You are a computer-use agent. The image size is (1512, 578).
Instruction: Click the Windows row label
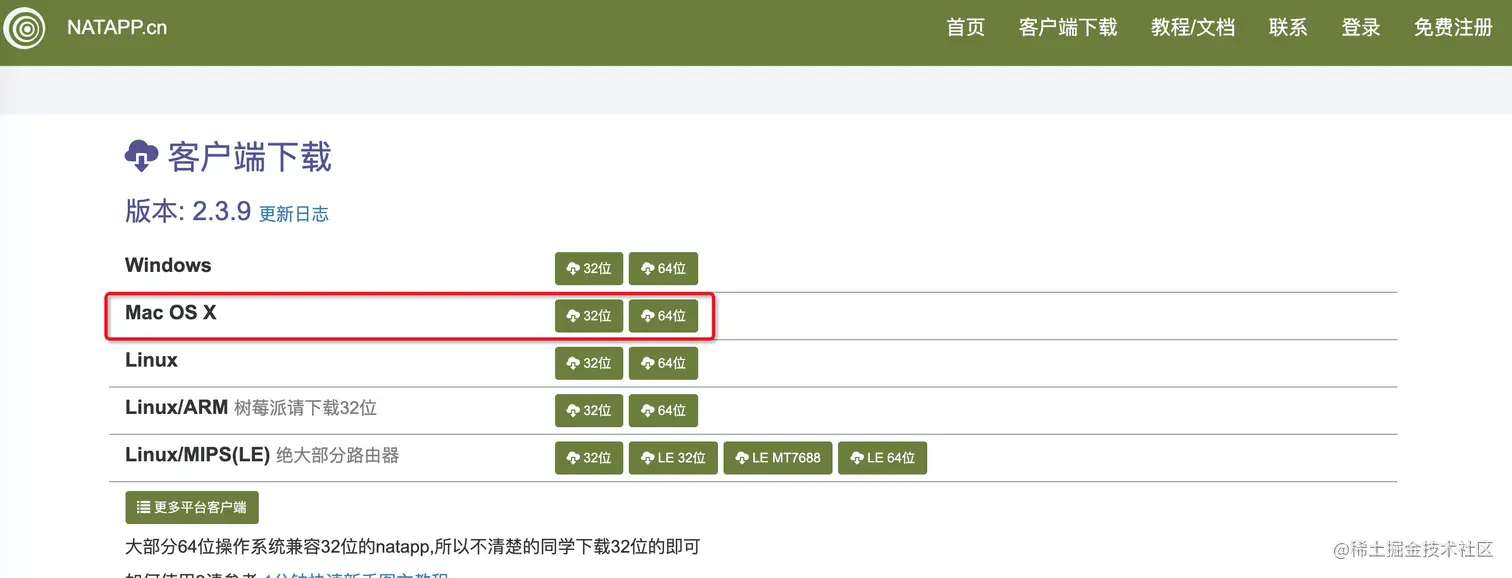[x=168, y=265]
